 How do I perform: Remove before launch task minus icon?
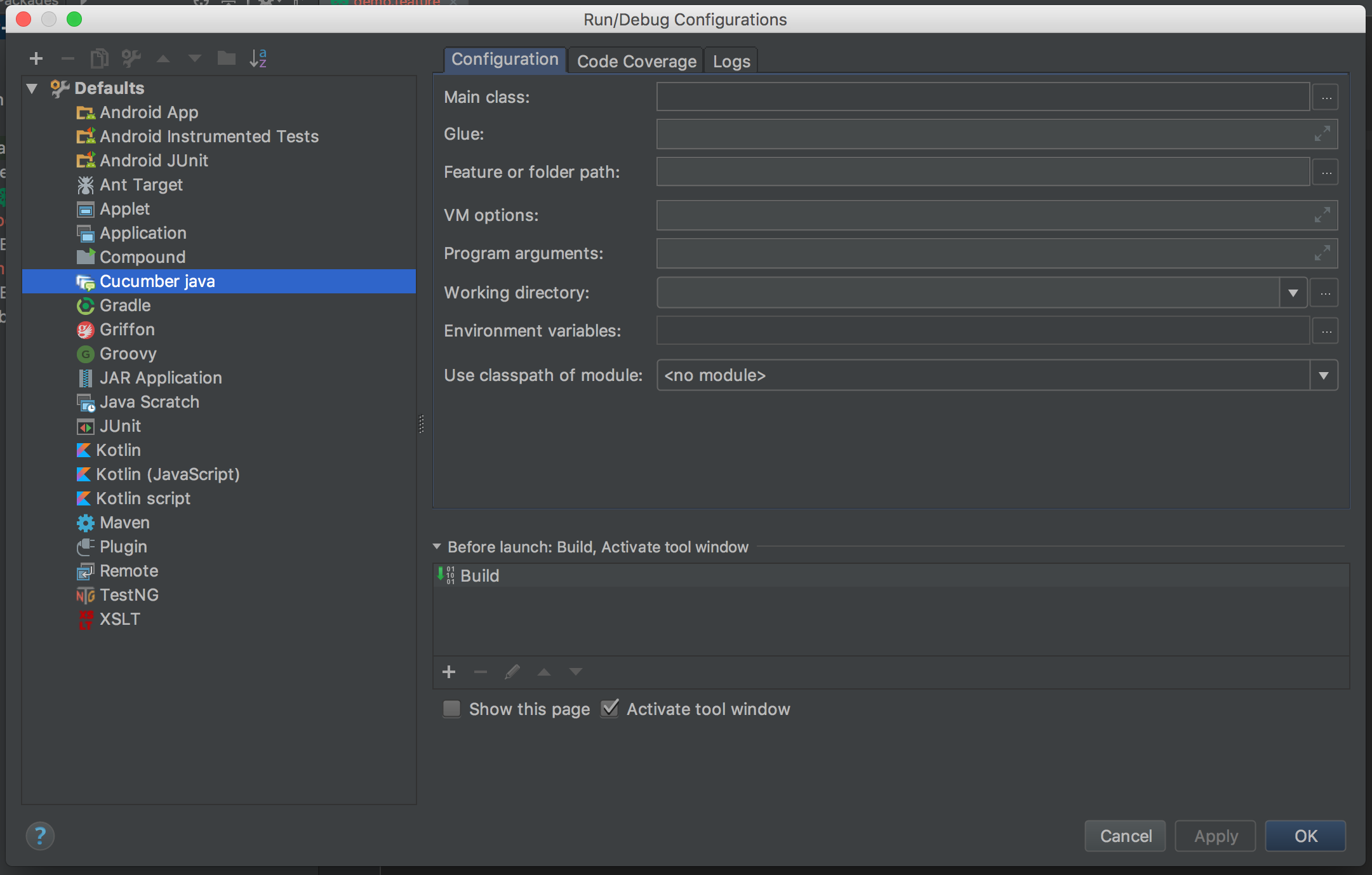[481, 672]
